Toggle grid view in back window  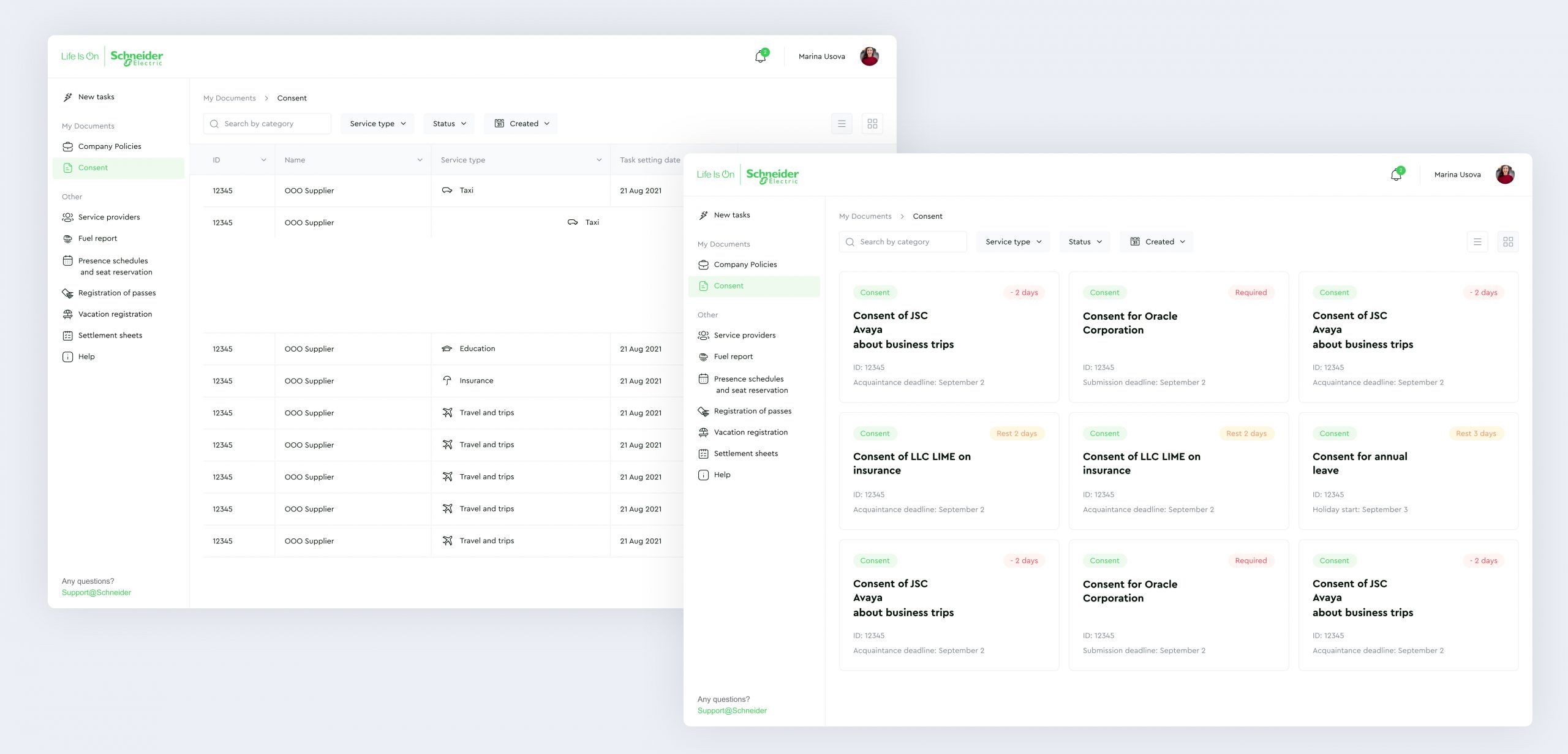tap(872, 124)
